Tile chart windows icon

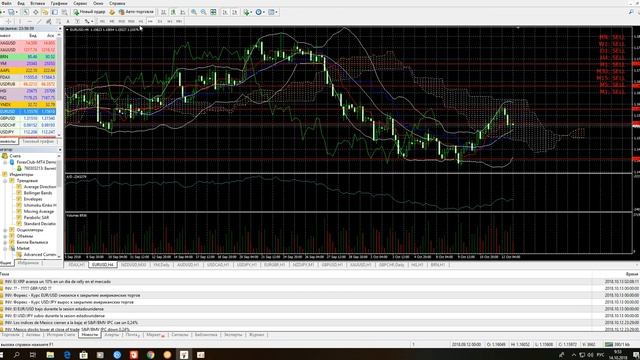click(x=213, y=12)
